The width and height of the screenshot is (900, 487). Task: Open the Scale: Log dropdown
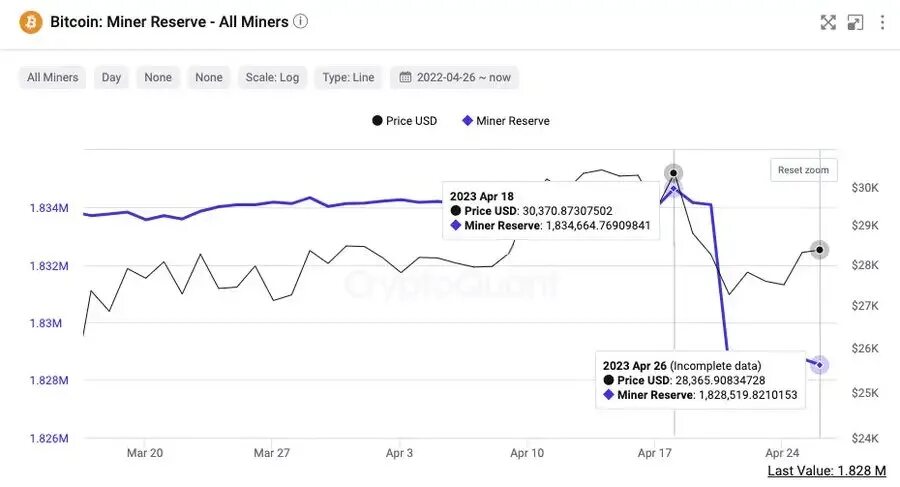click(x=272, y=77)
